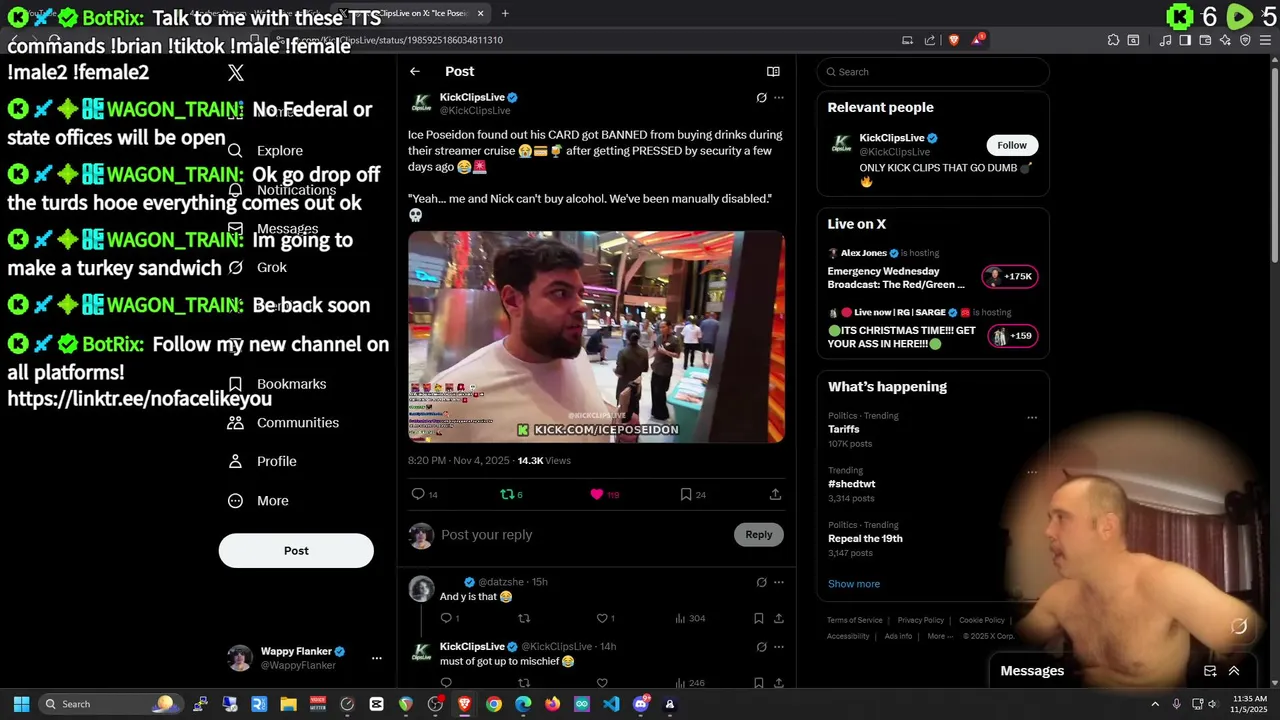Click the X search box
The height and width of the screenshot is (720, 1280).
[933, 72]
